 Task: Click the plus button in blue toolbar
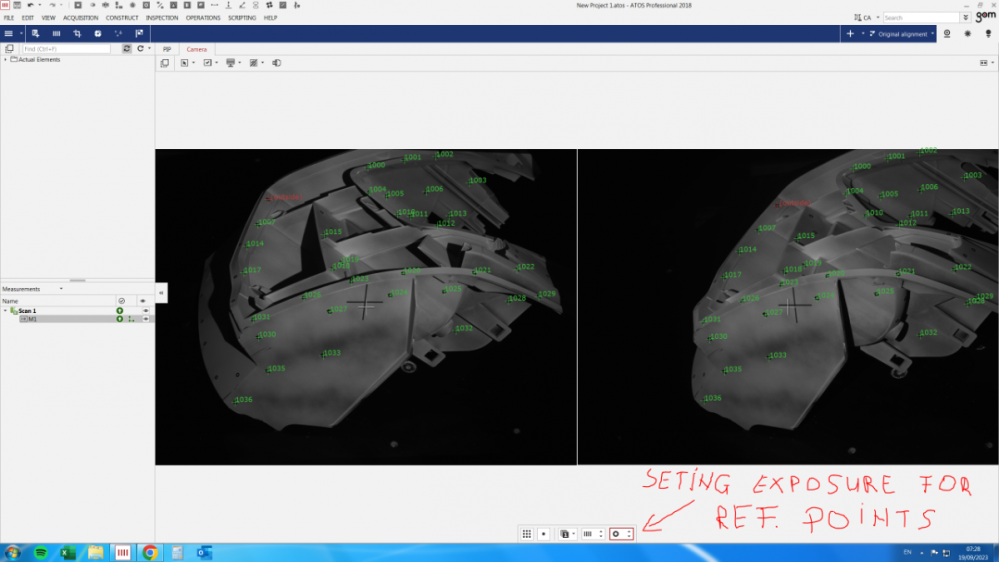tap(850, 33)
